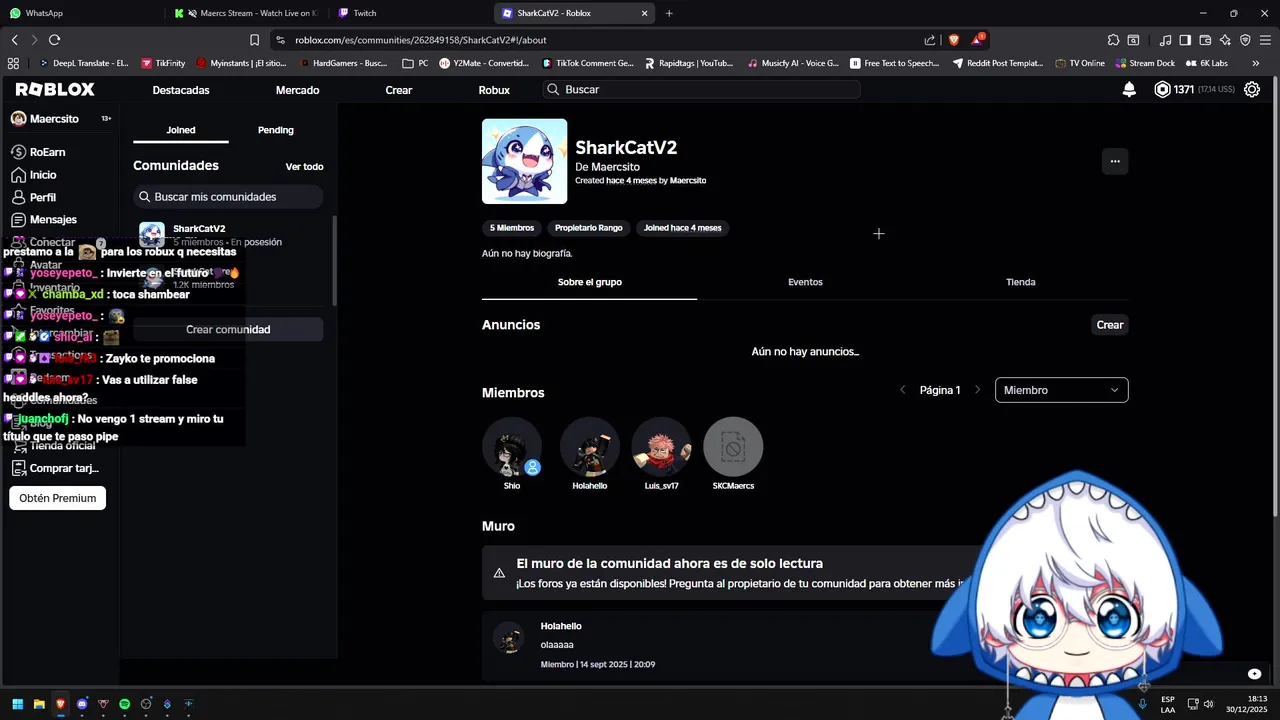1280x720 pixels.
Task: Open Crear in top navigation
Action: point(399,90)
